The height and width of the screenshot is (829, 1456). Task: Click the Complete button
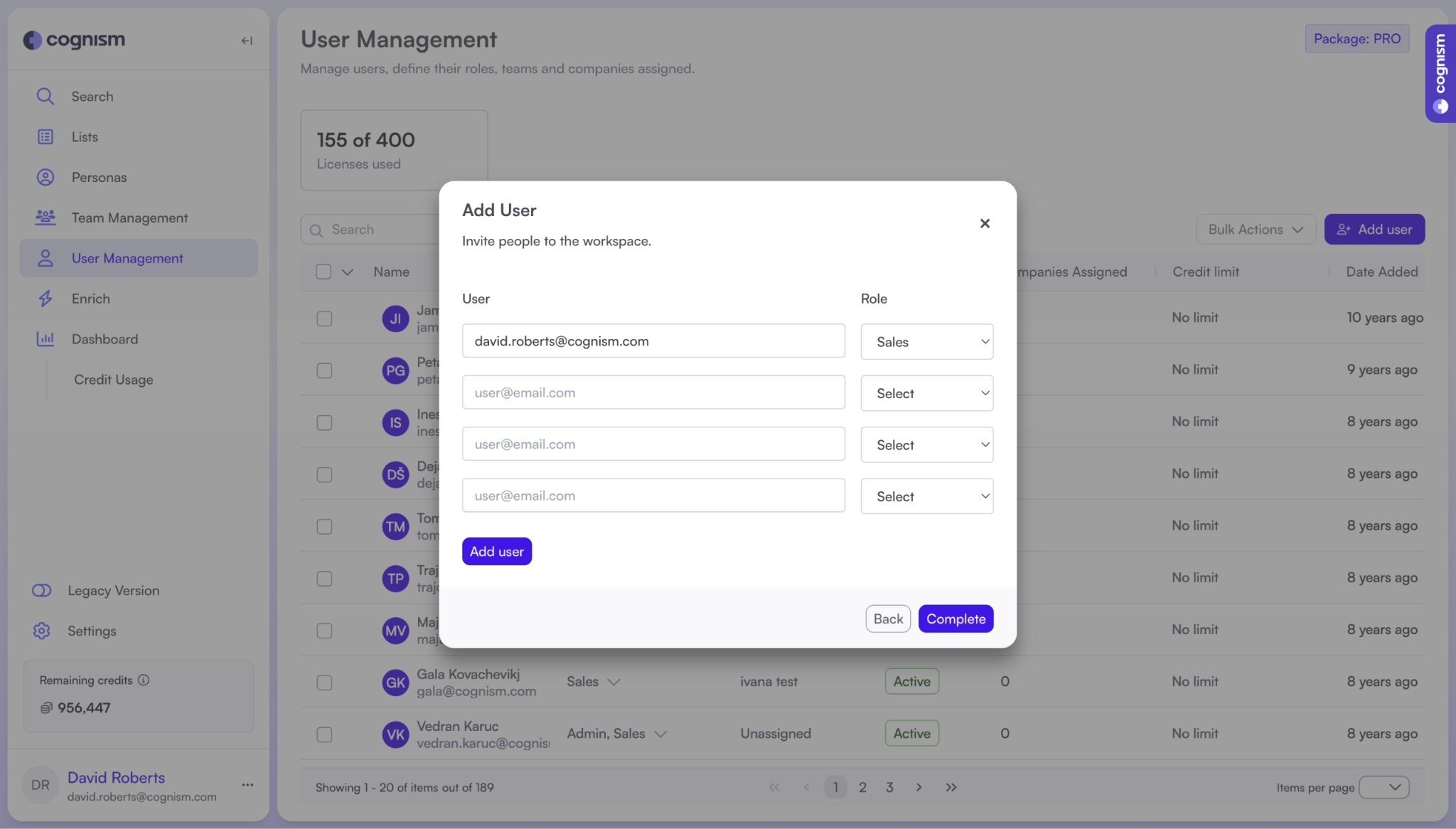tap(955, 619)
